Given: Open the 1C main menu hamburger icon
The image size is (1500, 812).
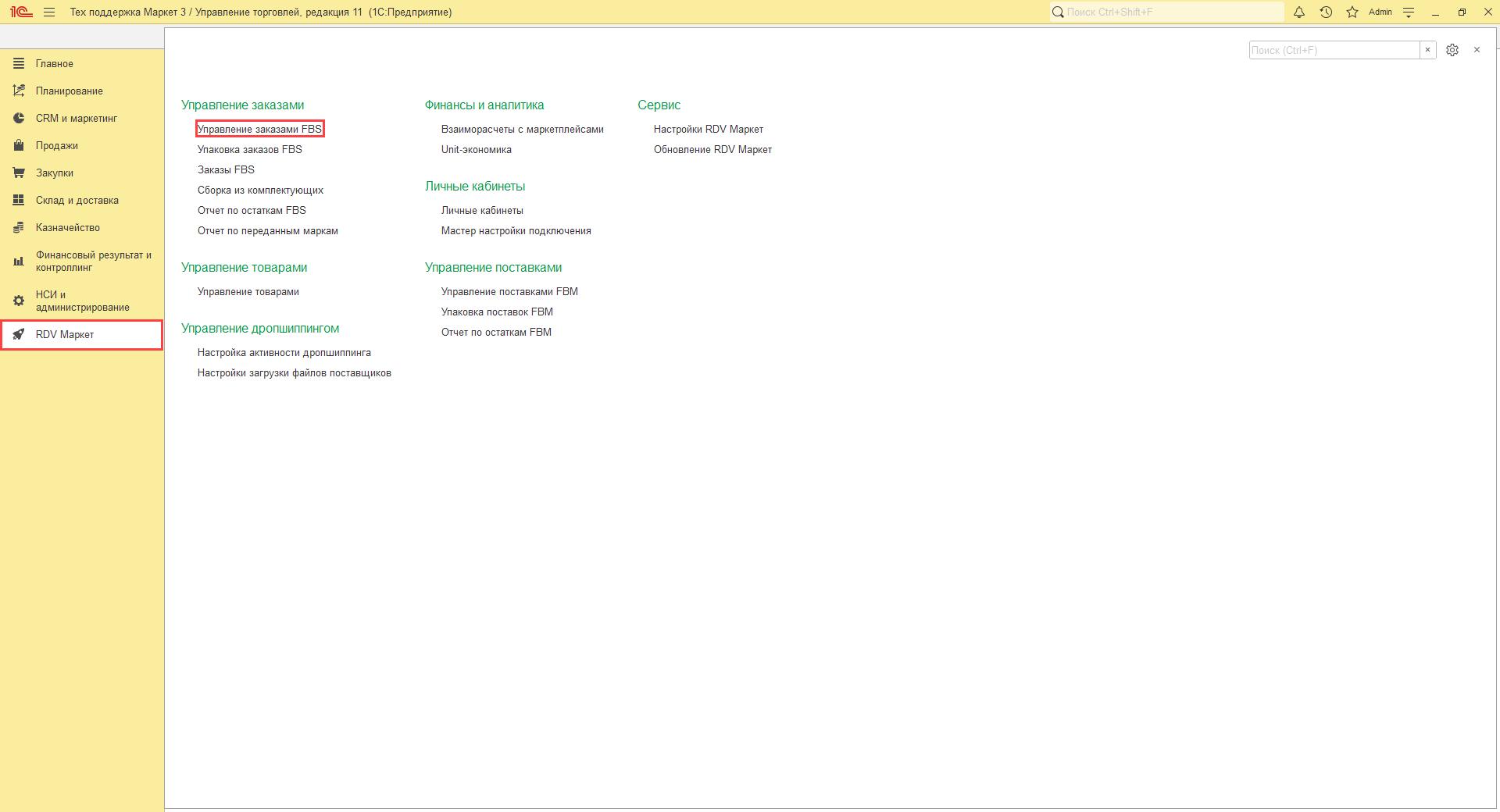Looking at the screenshot, I should point(49,12).
